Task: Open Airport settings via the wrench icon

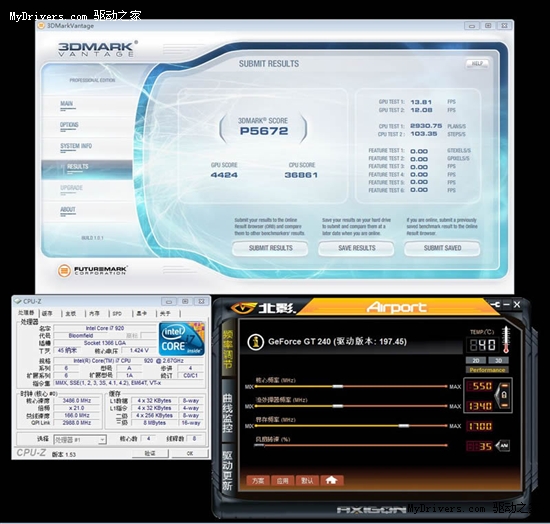Action: click(495, 304)
